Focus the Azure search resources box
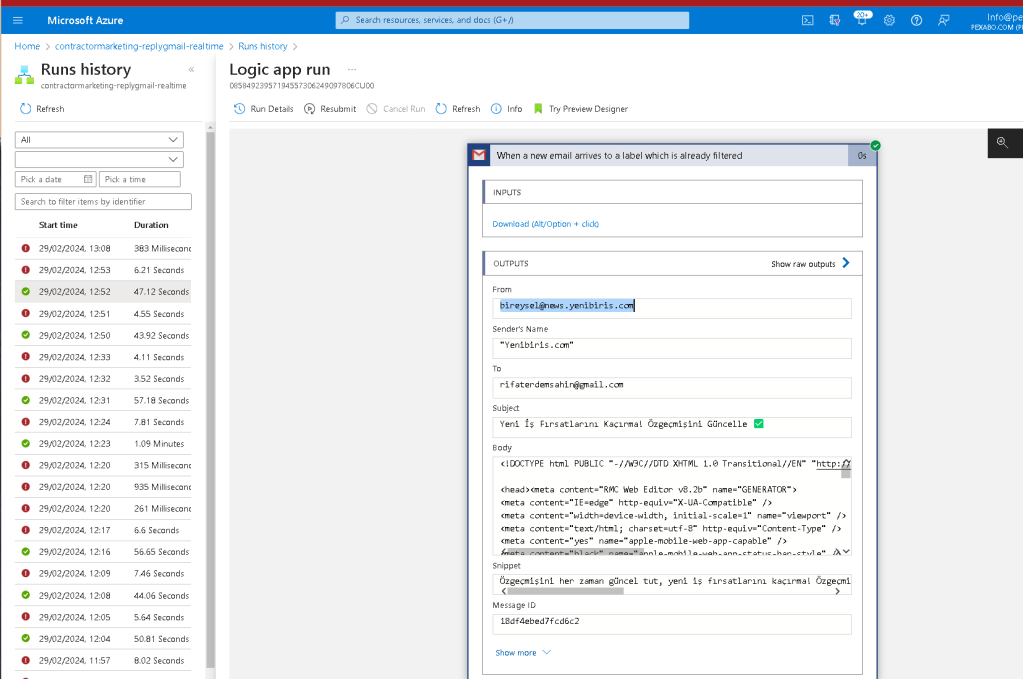 [x=512, y=20]
